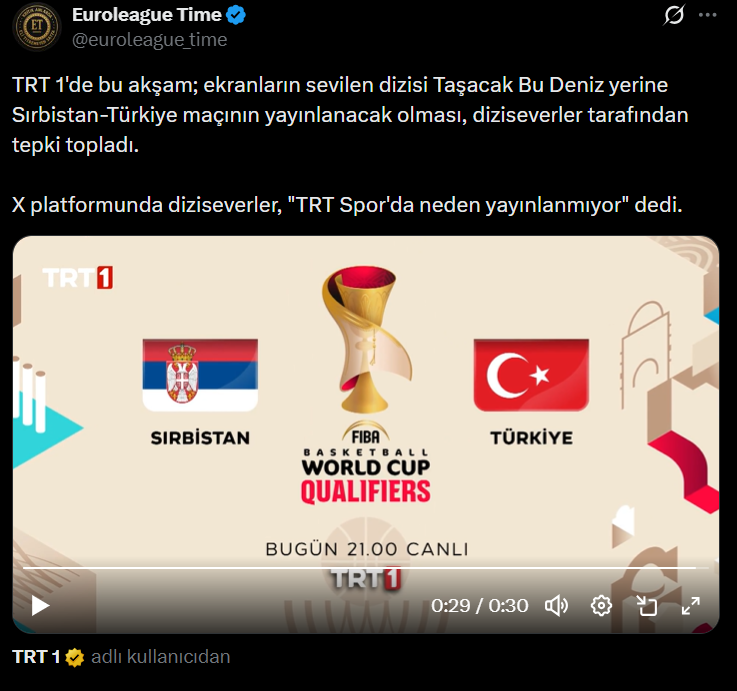This screenshot has width=737, height=691.
Task: Mute the video with the speaker icon
Action: point(556,605)
